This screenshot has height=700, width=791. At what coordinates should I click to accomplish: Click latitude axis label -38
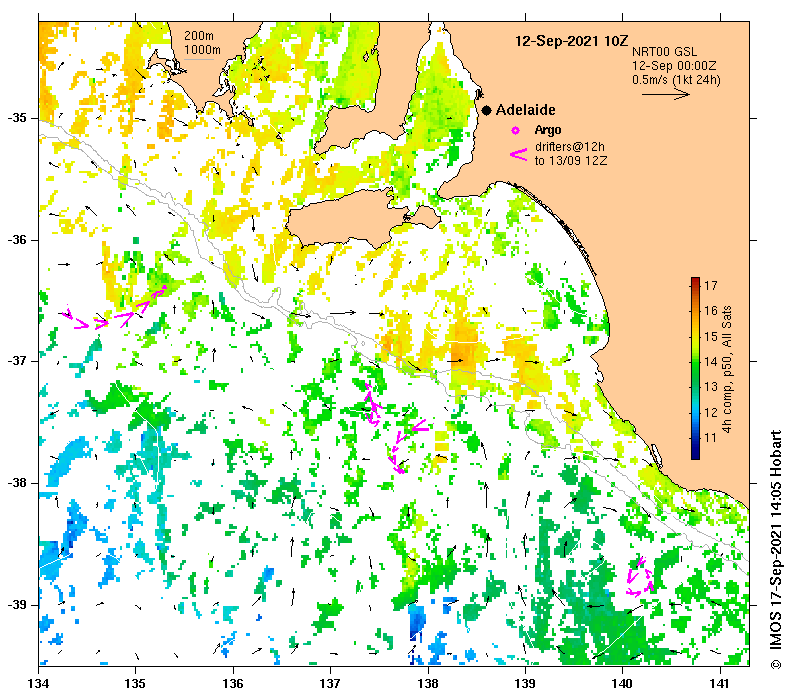17,483
